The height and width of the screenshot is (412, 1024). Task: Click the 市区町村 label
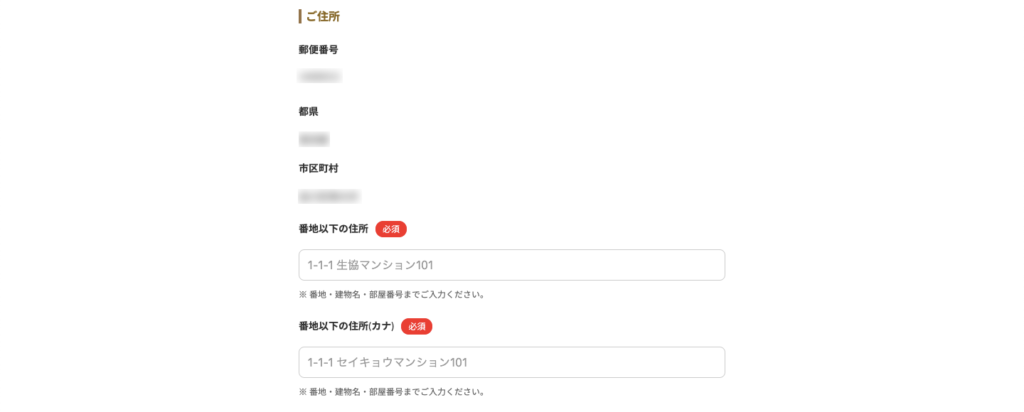pyautogui.click(x=319, y=168)
